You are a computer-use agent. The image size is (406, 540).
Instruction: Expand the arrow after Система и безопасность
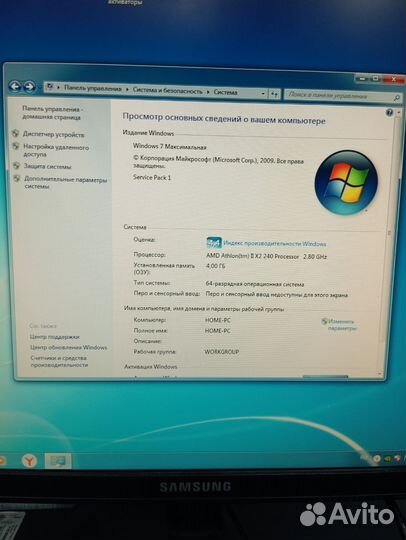click(x=208, y=92)
